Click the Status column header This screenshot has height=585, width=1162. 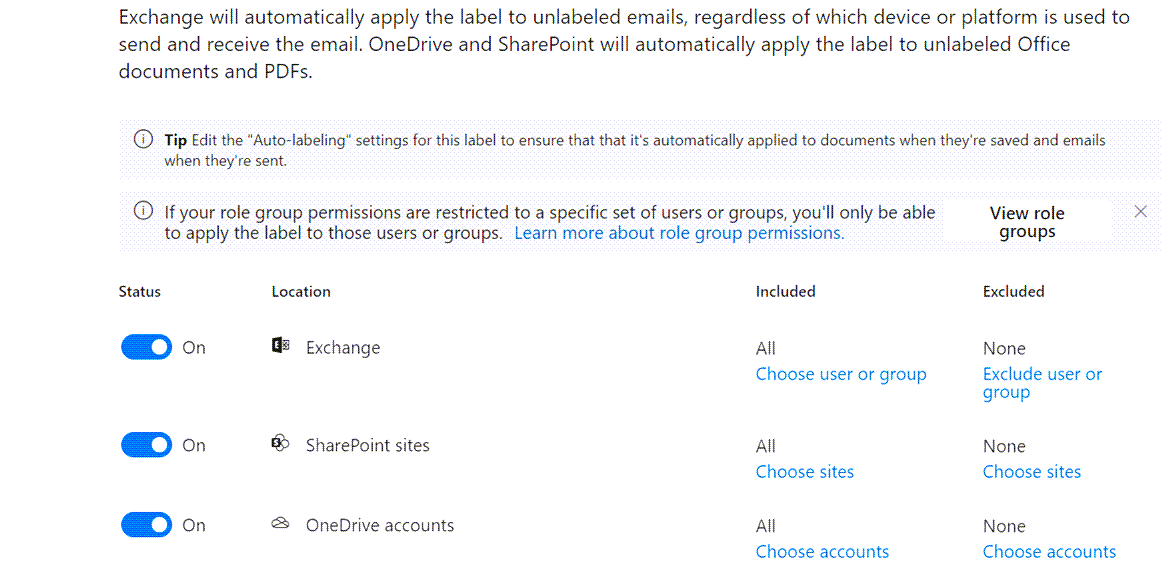140,292
